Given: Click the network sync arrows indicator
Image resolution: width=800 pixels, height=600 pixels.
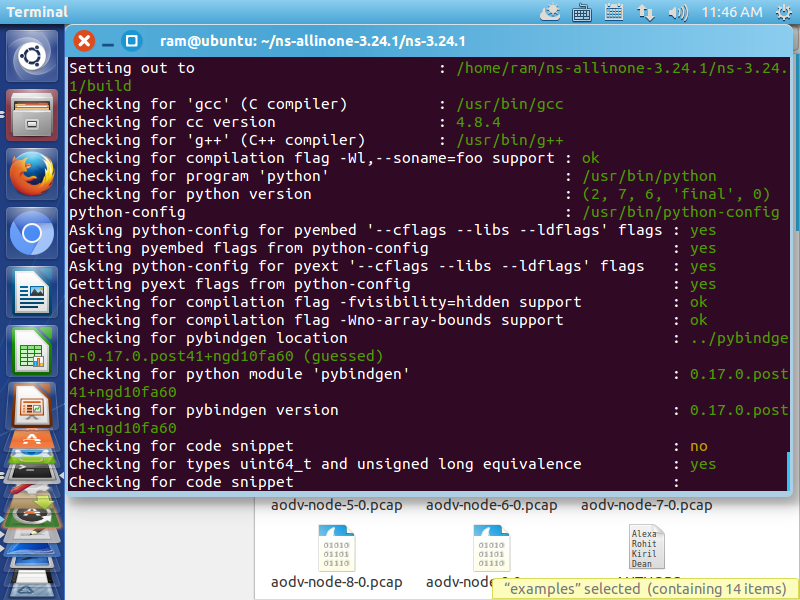Looking at the screenshot, I should [x=646, y=12].
